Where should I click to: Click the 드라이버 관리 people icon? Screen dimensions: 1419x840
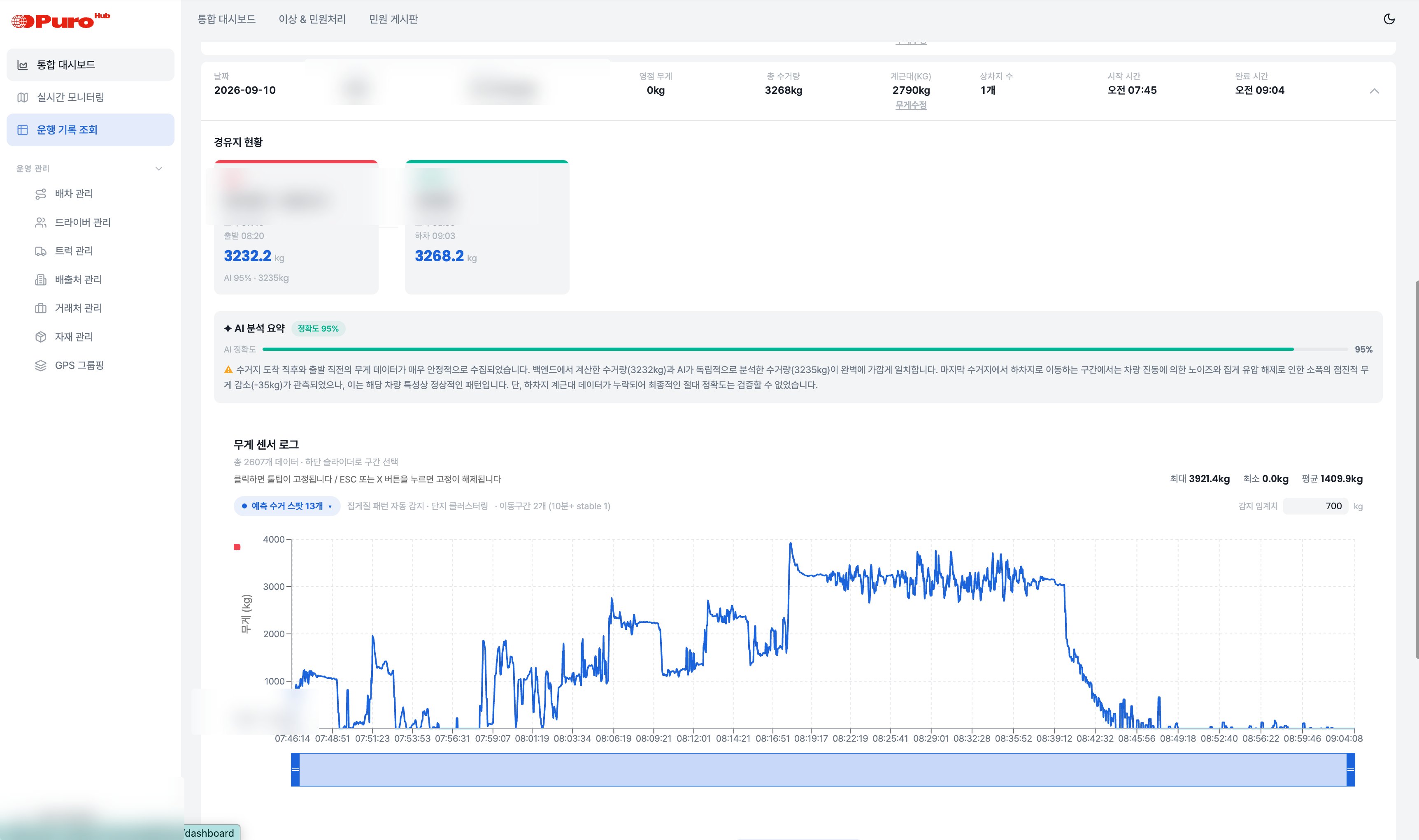tap(41, 223)
